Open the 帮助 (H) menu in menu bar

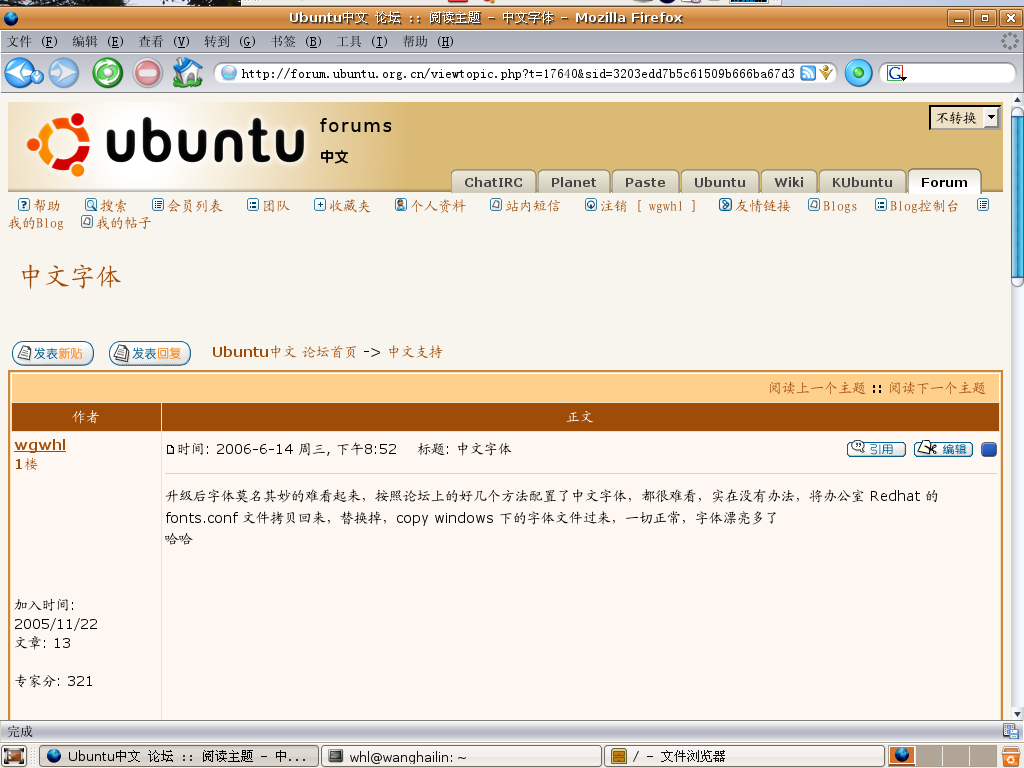click(428, 42)
